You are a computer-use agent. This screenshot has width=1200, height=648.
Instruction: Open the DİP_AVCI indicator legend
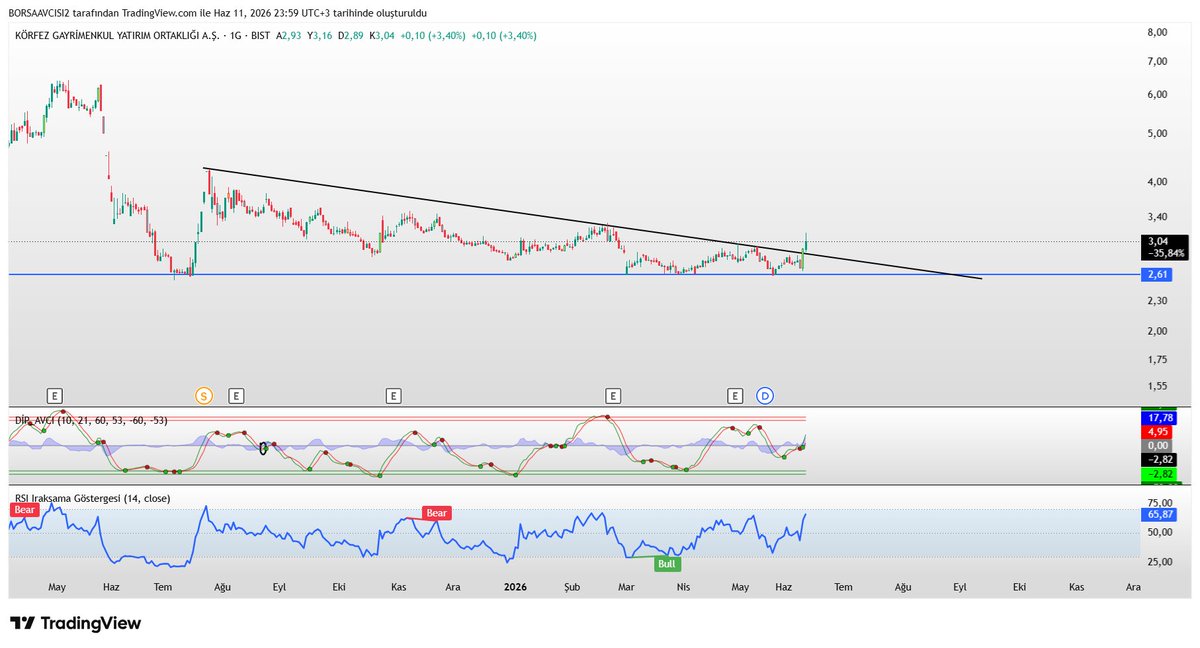coord(90,421)
